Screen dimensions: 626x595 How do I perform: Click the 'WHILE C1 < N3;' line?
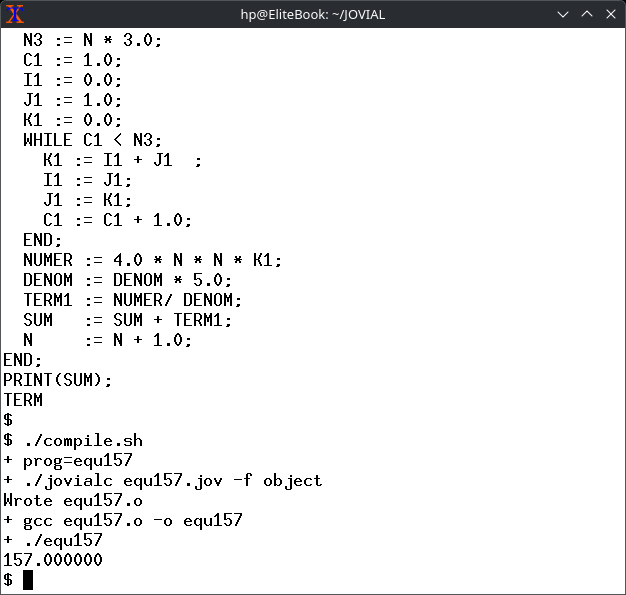pos(92,140)
